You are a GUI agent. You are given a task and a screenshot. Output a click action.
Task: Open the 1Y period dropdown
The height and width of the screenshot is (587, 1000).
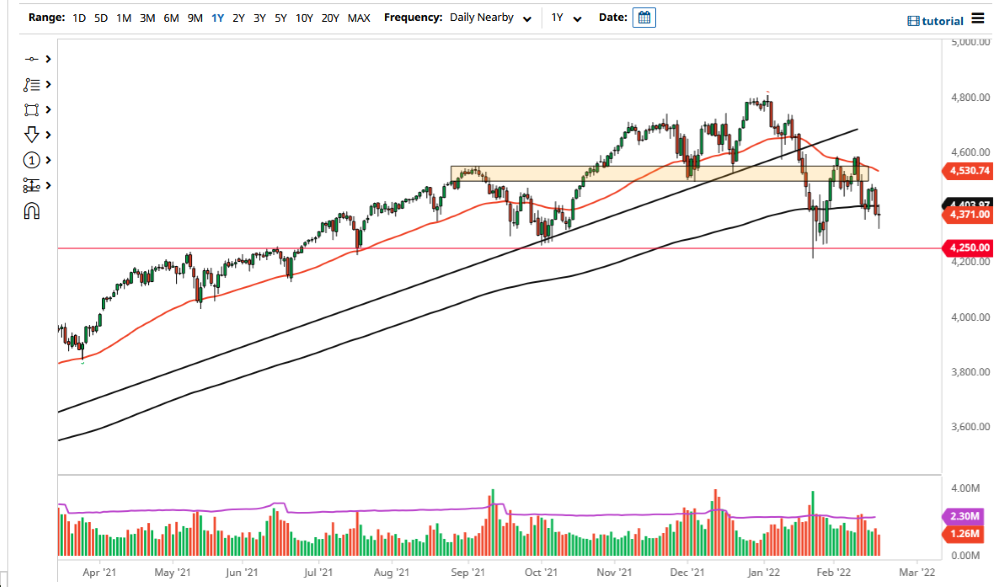pos(568,17)
